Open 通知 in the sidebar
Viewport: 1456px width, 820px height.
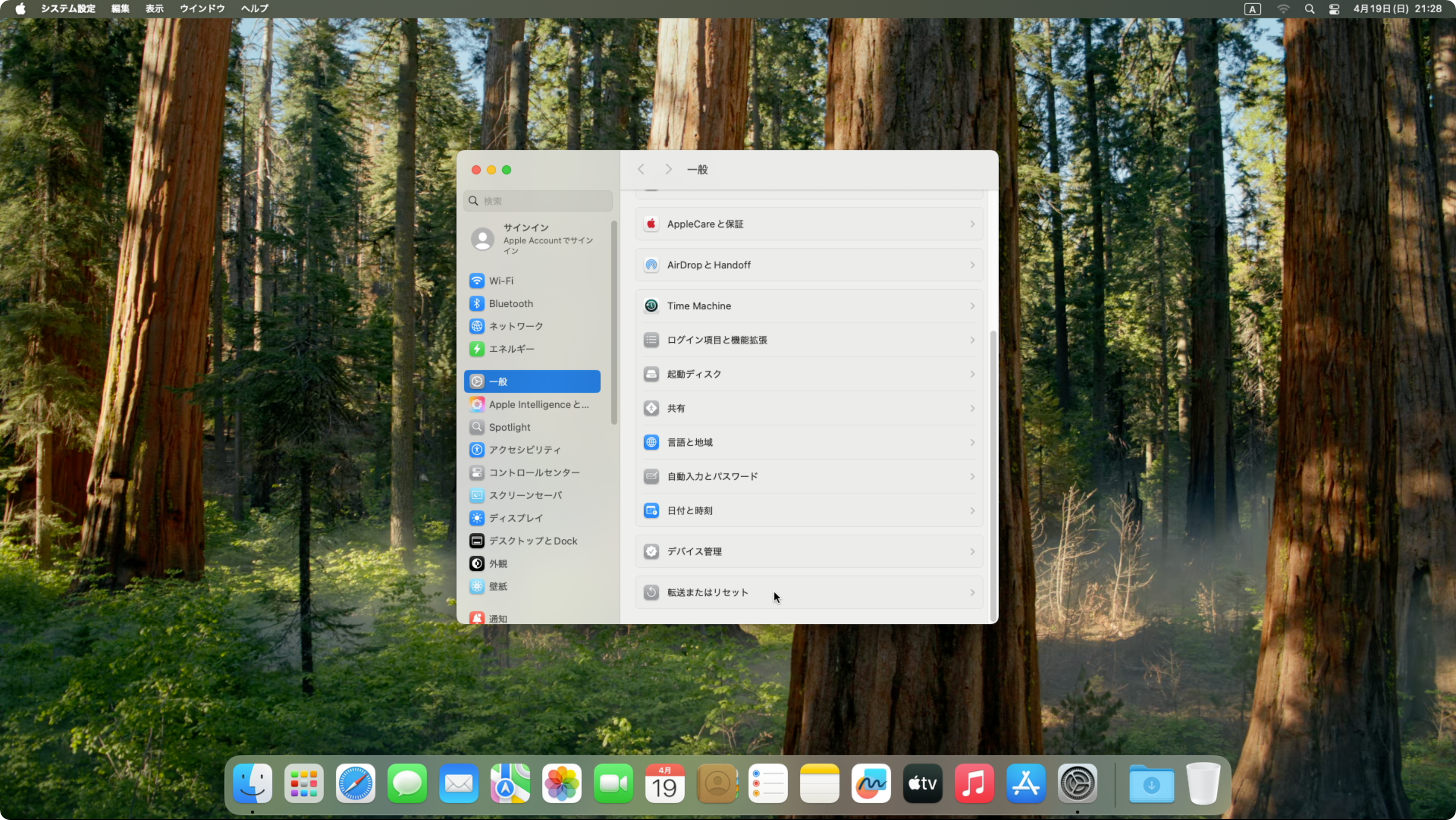[x=532, y=618]
